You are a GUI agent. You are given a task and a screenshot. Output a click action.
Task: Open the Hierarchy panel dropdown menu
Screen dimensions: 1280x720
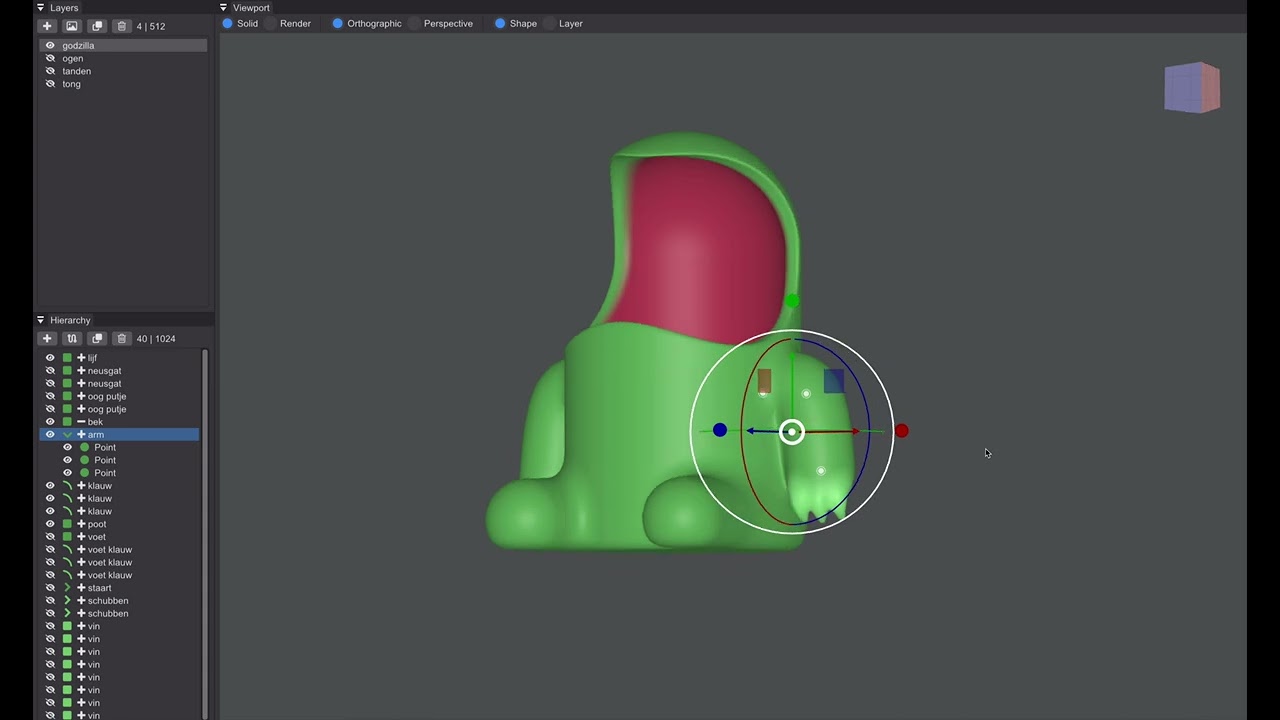[x=41, y=320]
